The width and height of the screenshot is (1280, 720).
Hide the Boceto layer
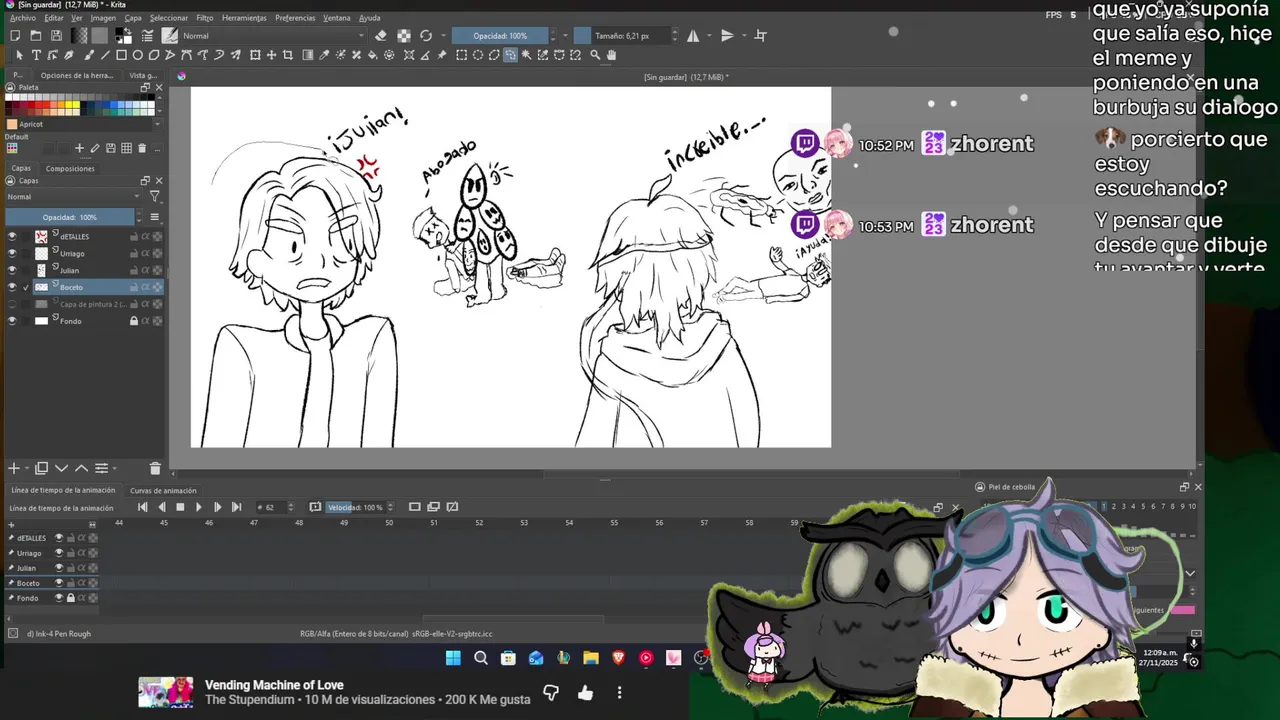[12, 287]
